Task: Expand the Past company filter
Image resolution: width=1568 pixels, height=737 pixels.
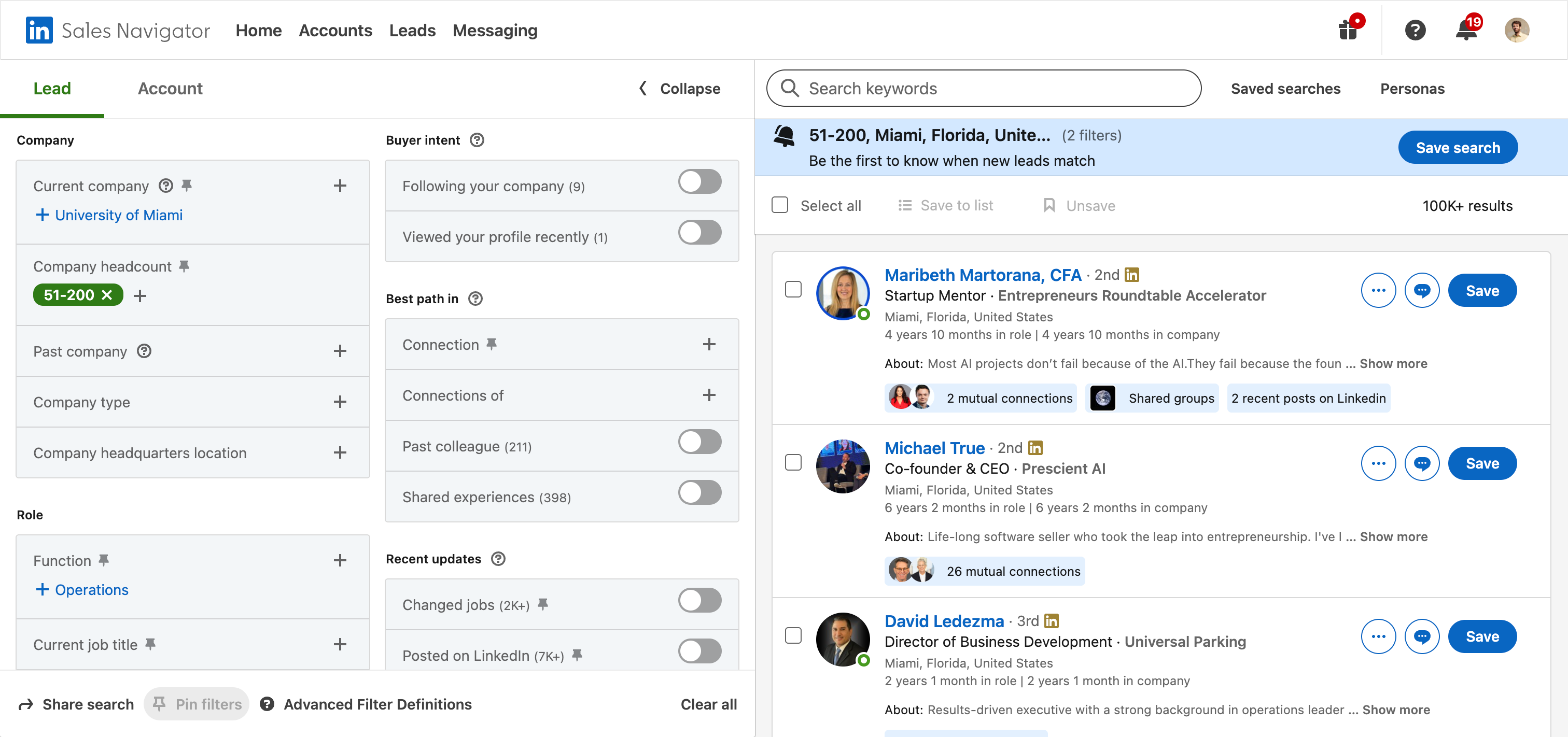Action: [340, 351]
